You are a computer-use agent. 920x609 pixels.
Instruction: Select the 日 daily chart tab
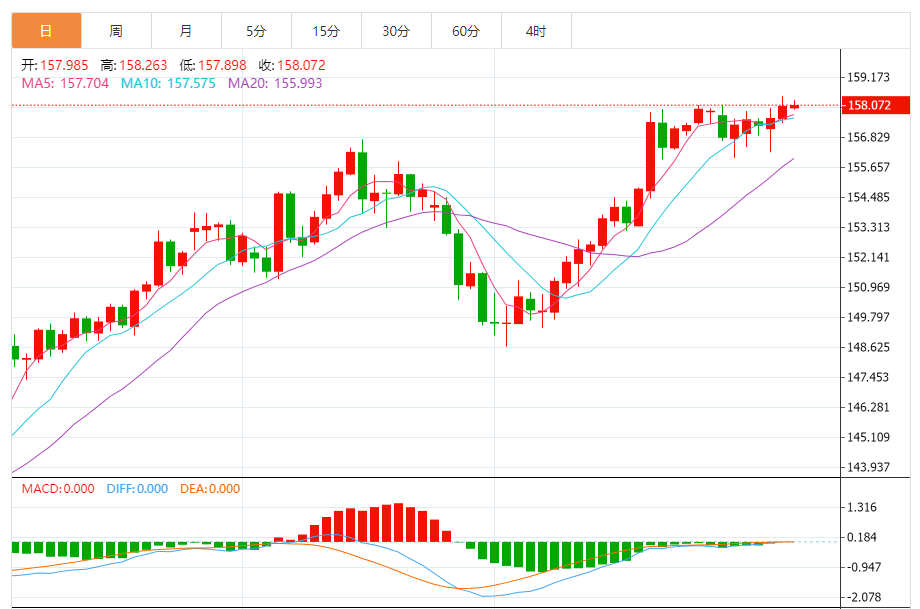[46, 31]
